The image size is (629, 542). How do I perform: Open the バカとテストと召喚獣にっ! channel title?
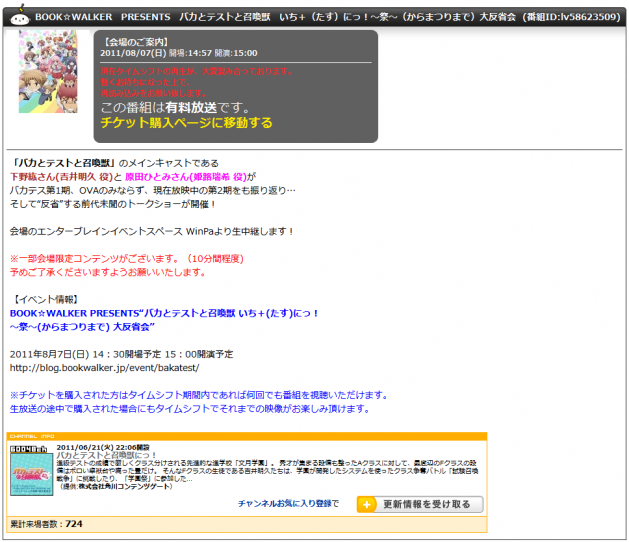[106, 455]
